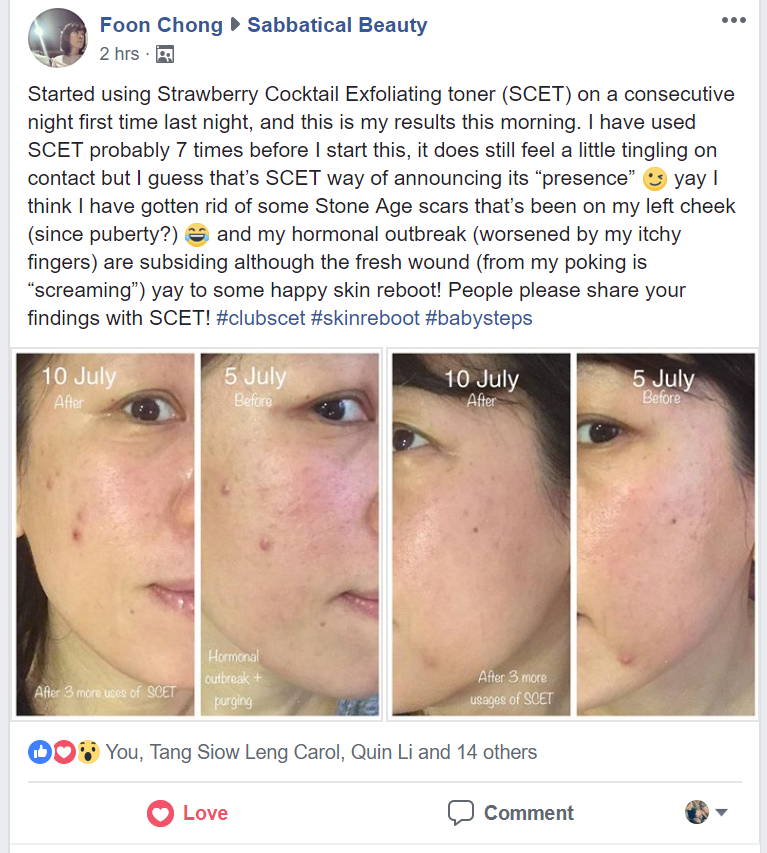Screen dimensions: 767x853
Task: Open the right before-after jawline photo
Action: tap(573, 534)
